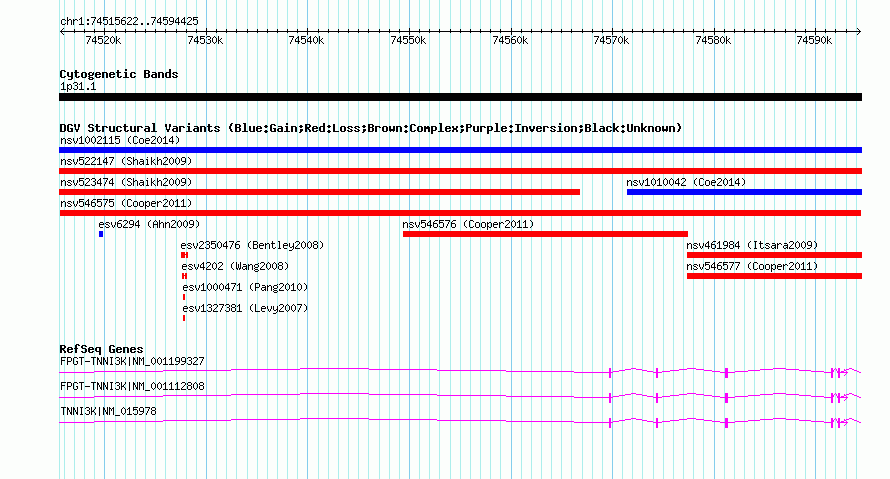The height and width of the screenshot is (479, 890).
Task: Open the esv4202 (Wang2008) label
Action: point(236,266)
